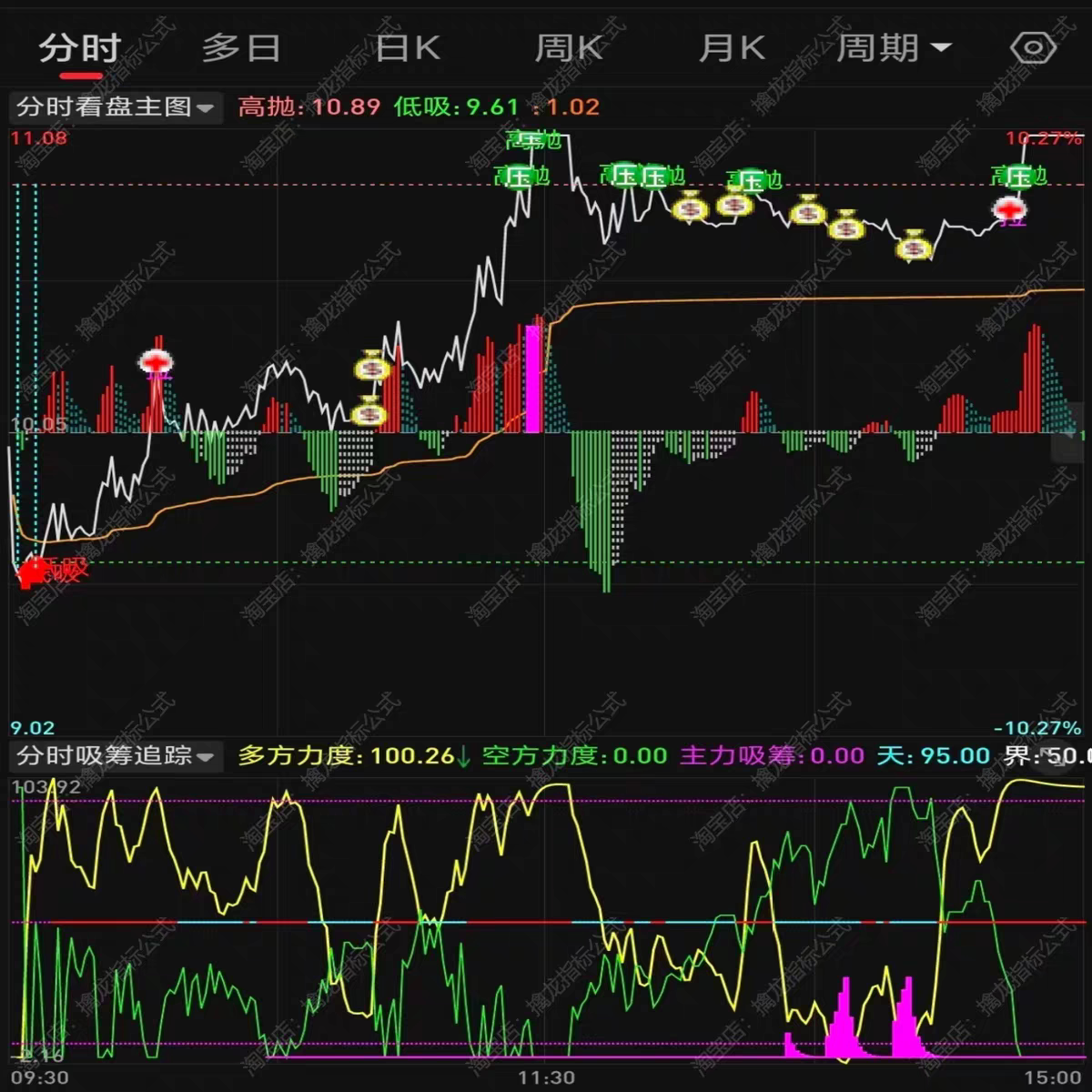Click the red cross signal near 10.05
1092x1092 pixels.
click(156, 363)
